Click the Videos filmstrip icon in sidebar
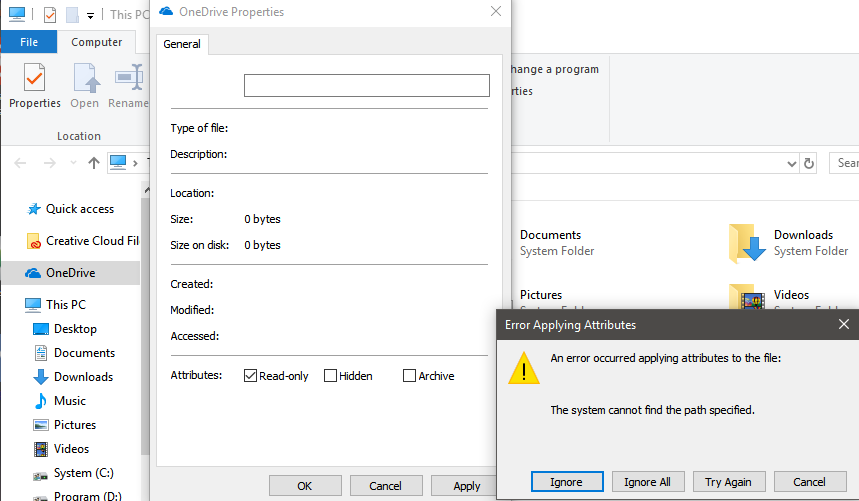 [x=41, y=449]
